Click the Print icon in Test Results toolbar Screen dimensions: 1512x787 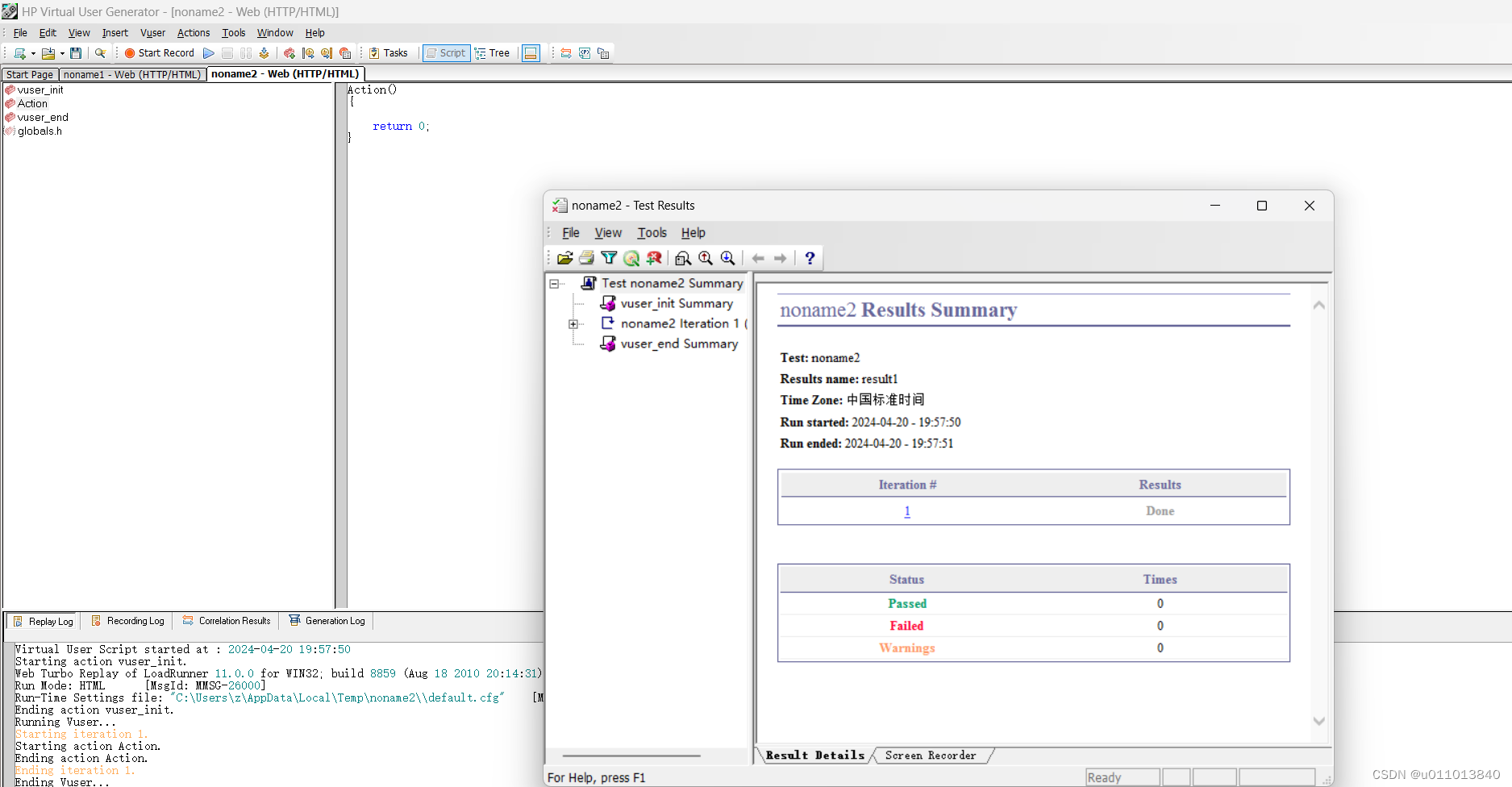(587, 258)
